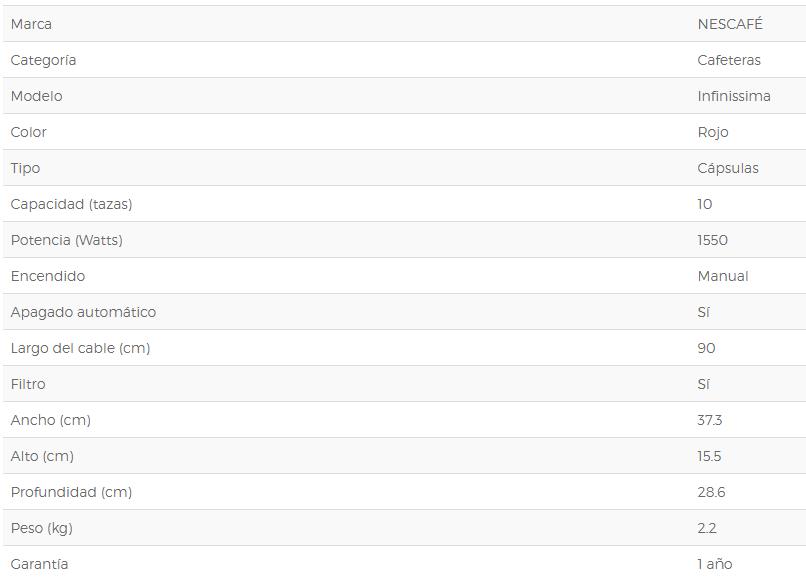Click the Manual value for Encendido
Viewport: 806px width, 583px height.
click(723, 276)
